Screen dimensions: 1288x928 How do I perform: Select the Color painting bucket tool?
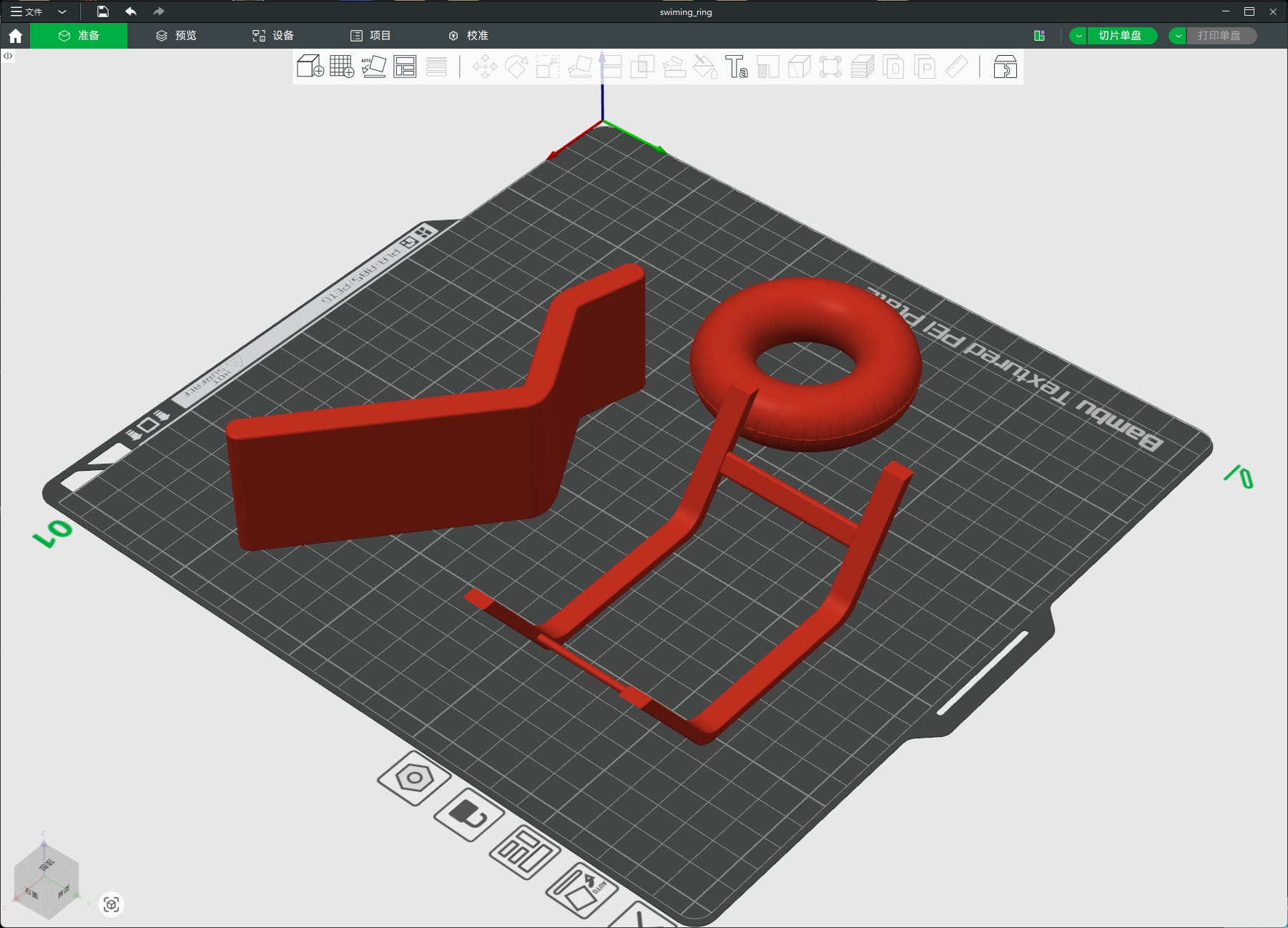point(705,67)
